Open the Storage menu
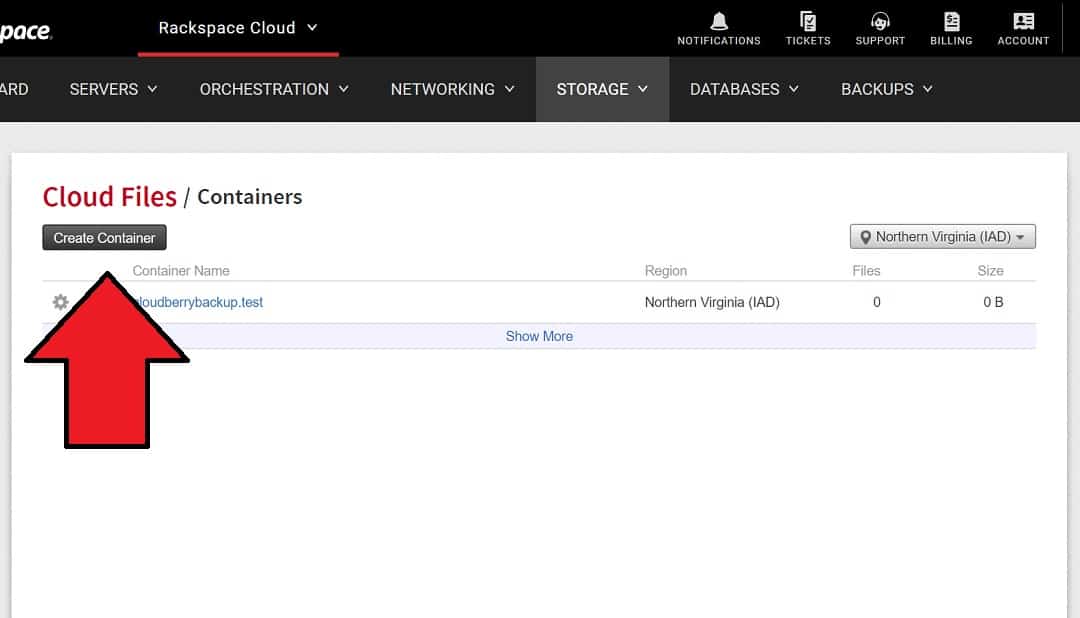 (602, 89)
